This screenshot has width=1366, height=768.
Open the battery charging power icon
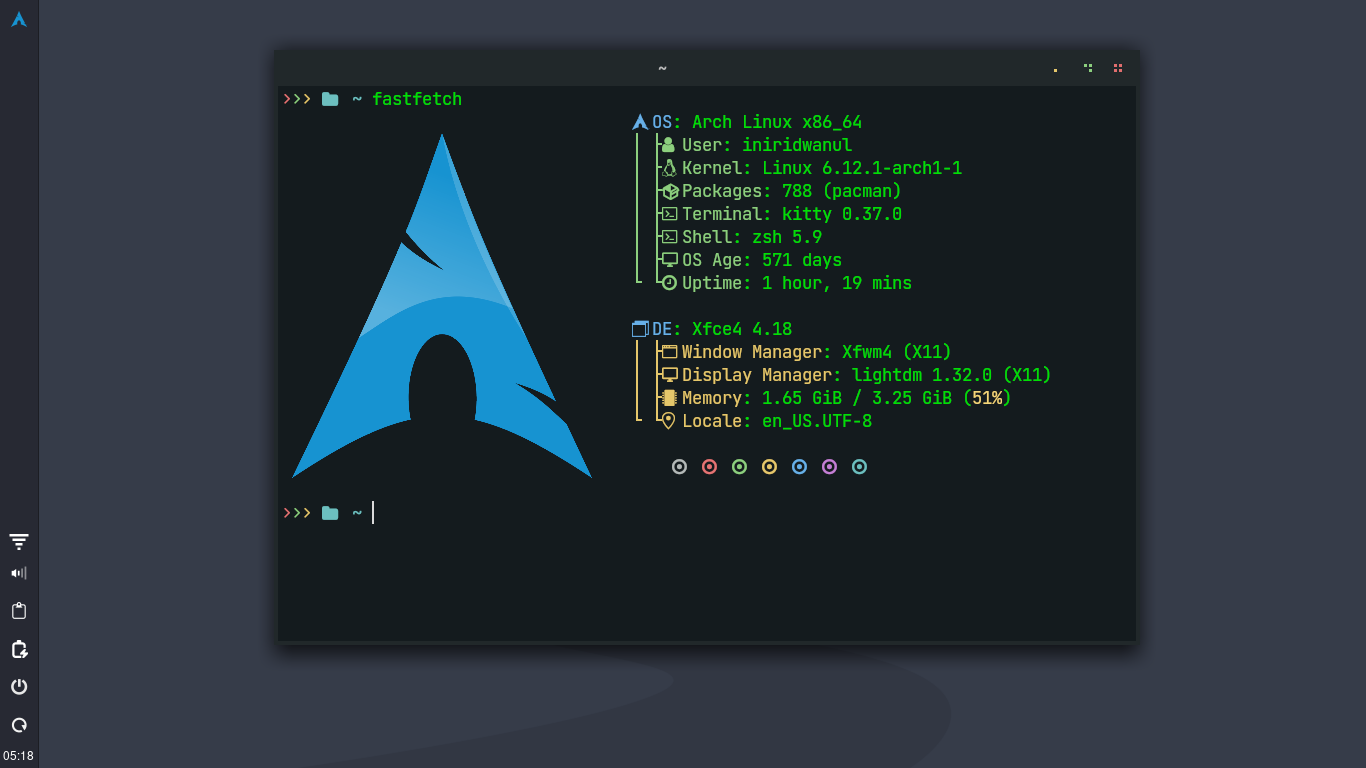click(x=19, y=649)
